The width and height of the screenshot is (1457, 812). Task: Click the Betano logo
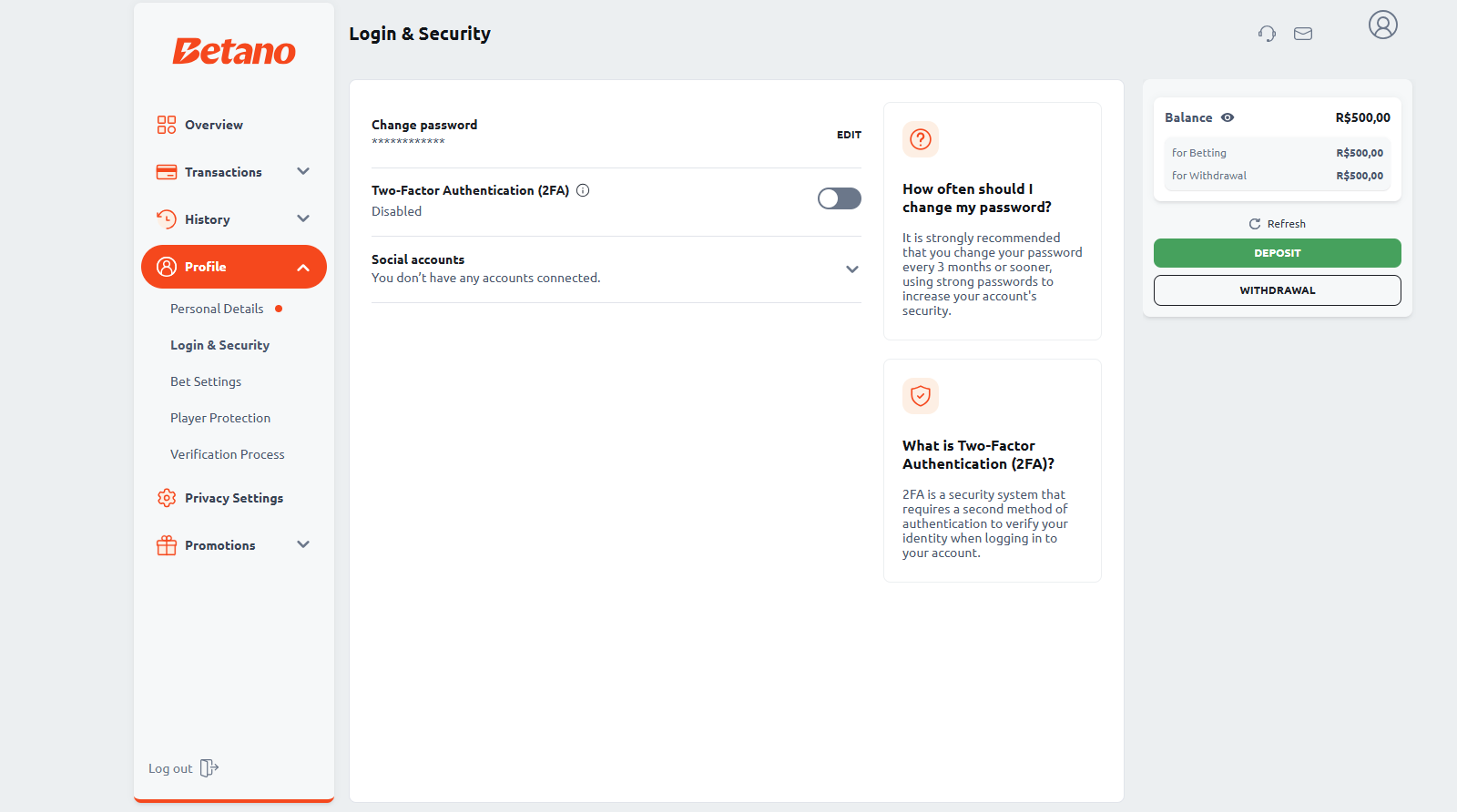point(234,51)
